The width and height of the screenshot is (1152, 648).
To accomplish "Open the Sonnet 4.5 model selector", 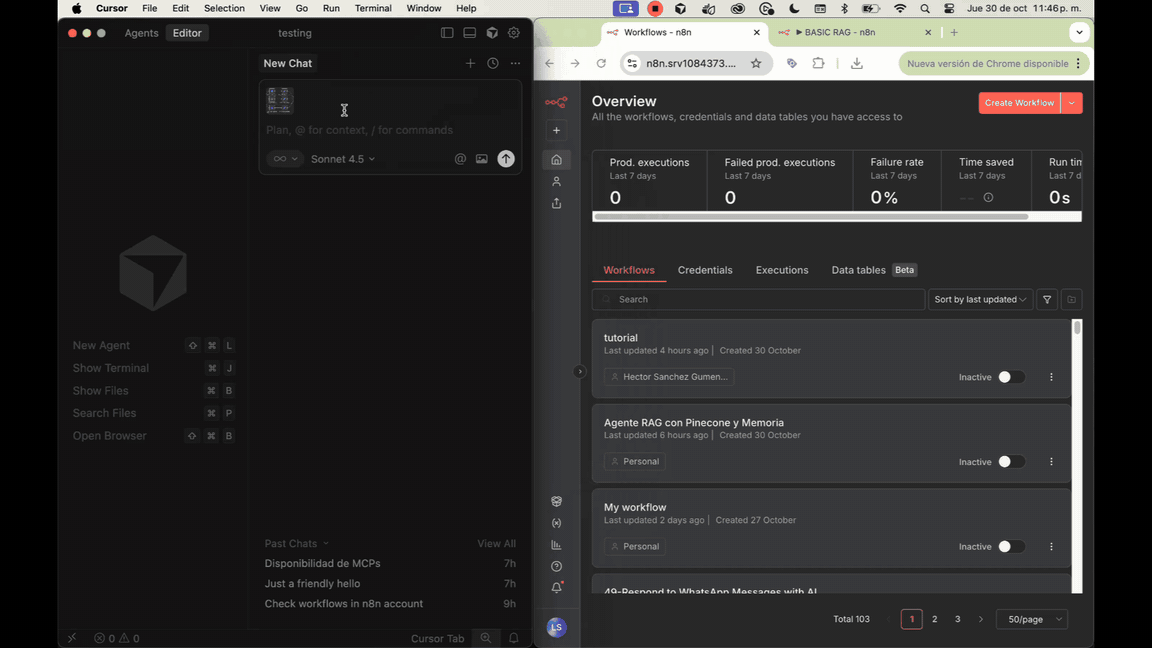I will [343, 158].
